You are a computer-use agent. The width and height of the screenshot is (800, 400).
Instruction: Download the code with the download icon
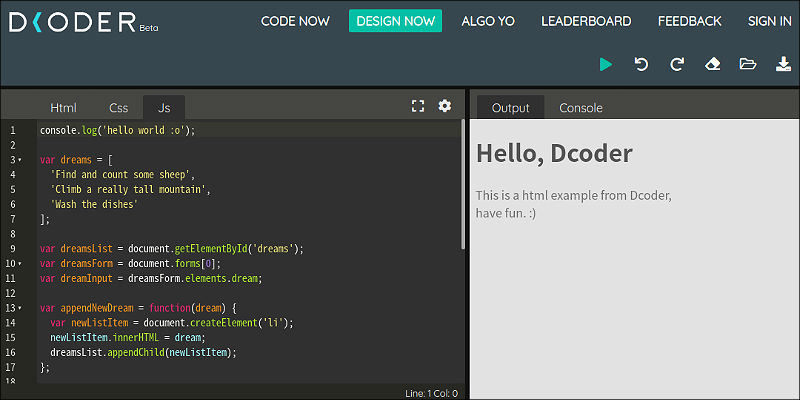pos(783,64)
